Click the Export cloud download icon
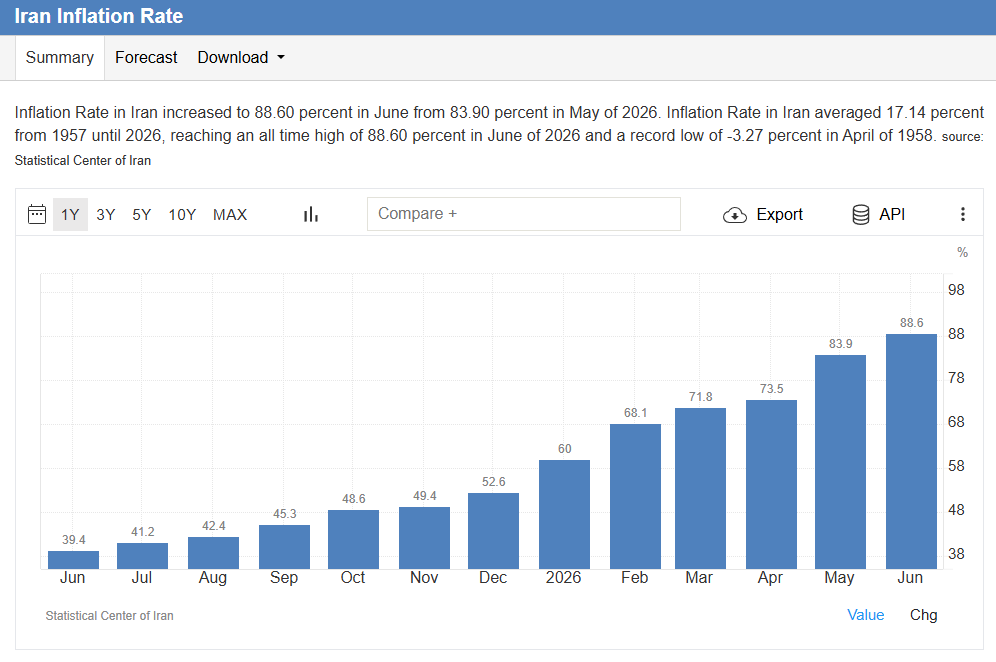 click(734, 215)
